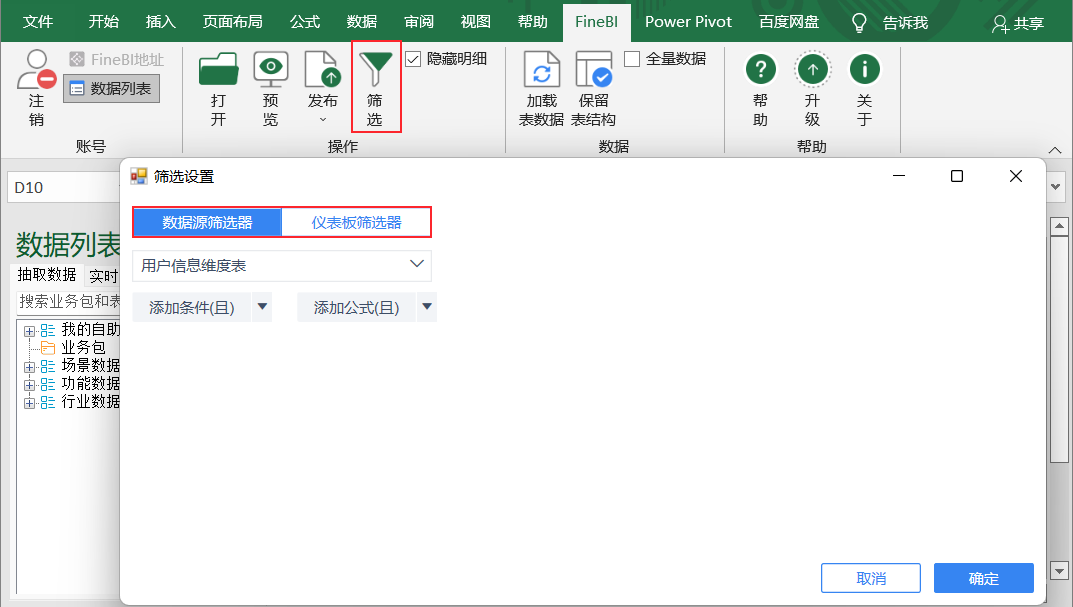Image resolution: width=1073 pixels, height=607 pixels.
Task: Click the 发布 publish icon
Action: point(322,69)
